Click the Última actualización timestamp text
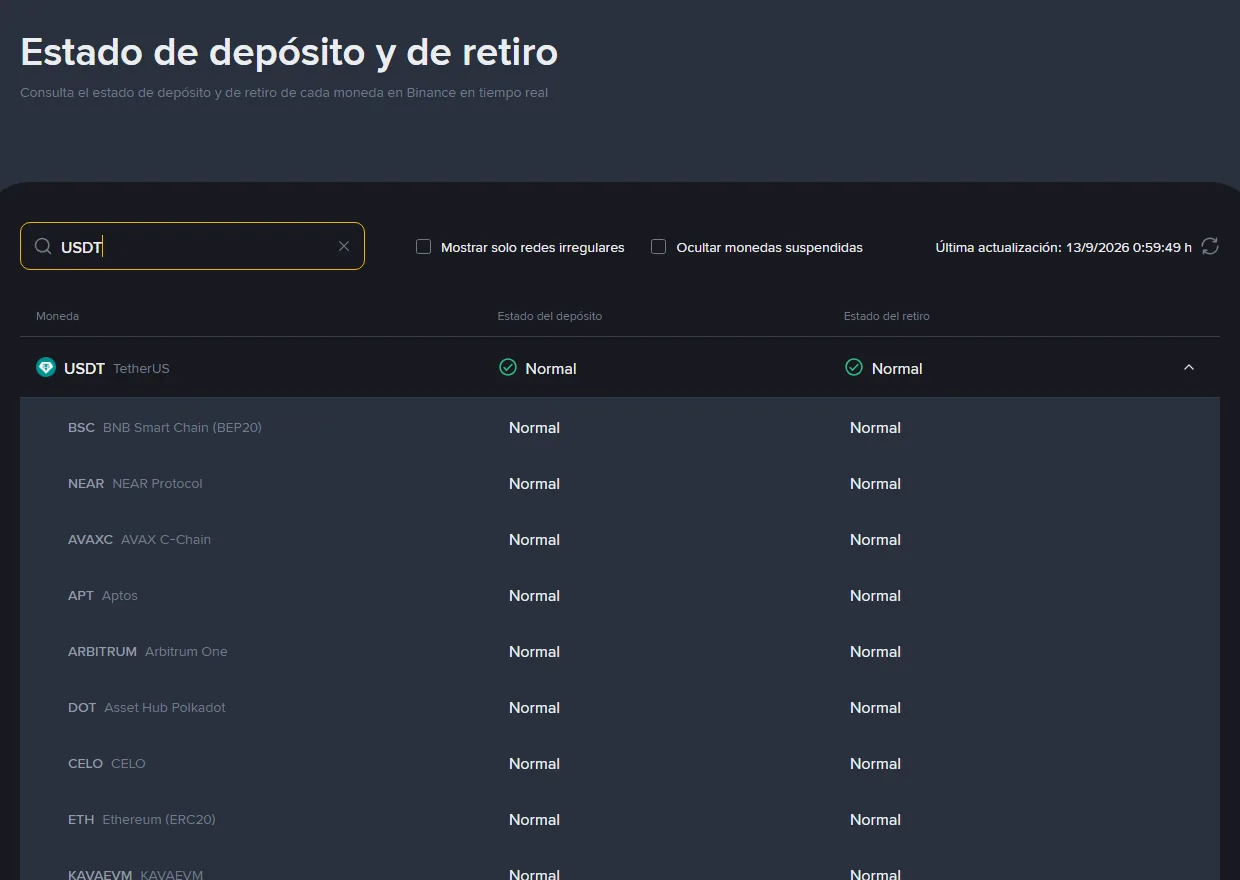This screenshot has width=1240, height=880. coord(1064,247)
